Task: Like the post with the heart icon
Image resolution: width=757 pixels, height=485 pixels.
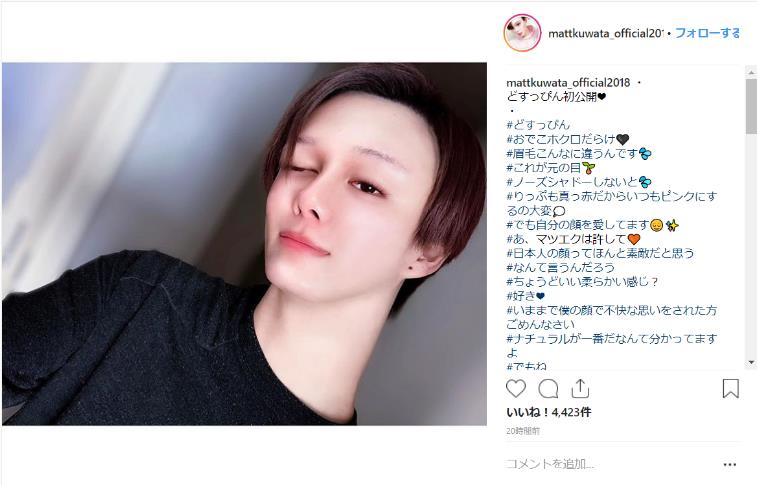Action: [516, 388]
